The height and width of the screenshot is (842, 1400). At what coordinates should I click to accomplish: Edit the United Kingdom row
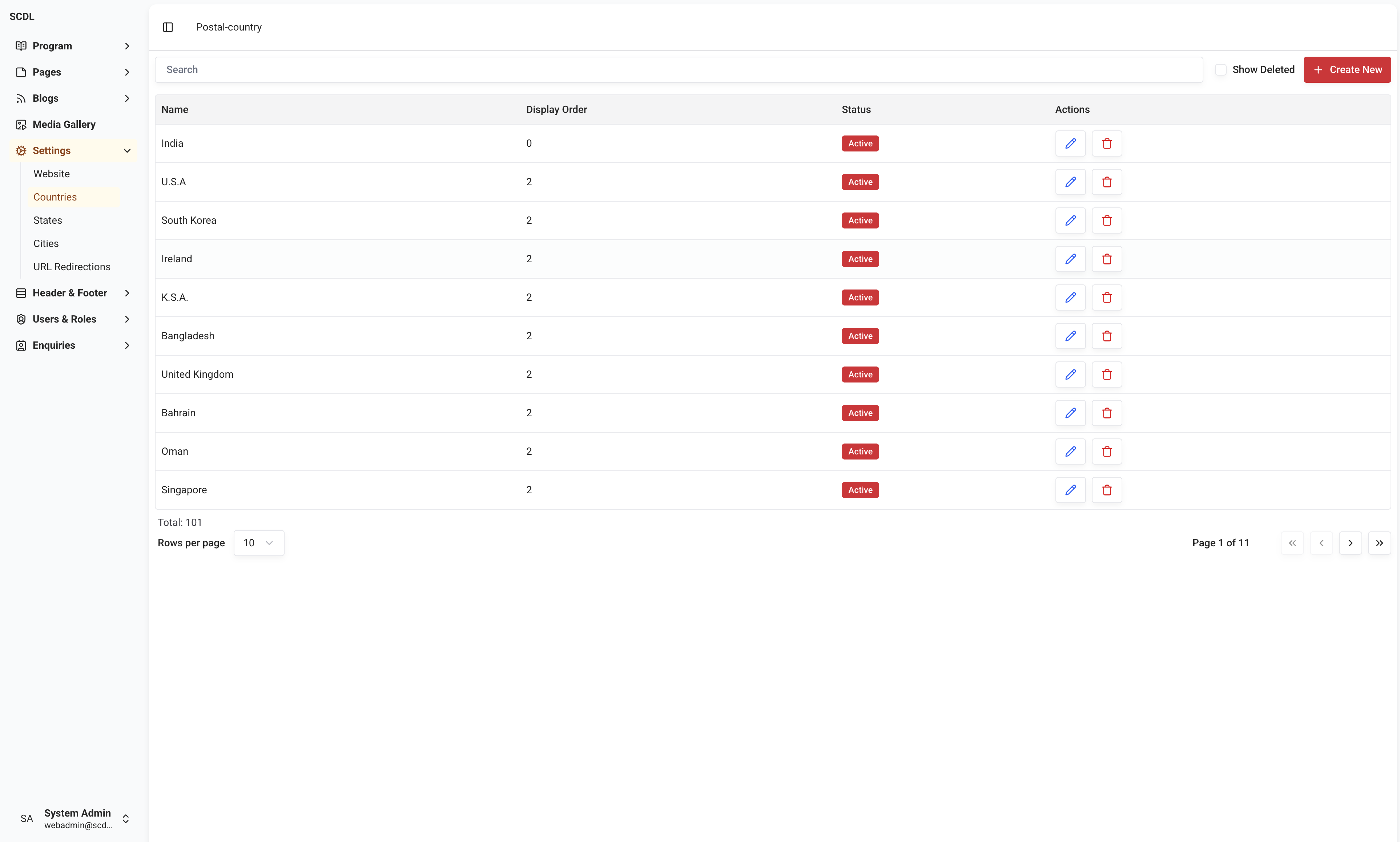point(1070,375)
